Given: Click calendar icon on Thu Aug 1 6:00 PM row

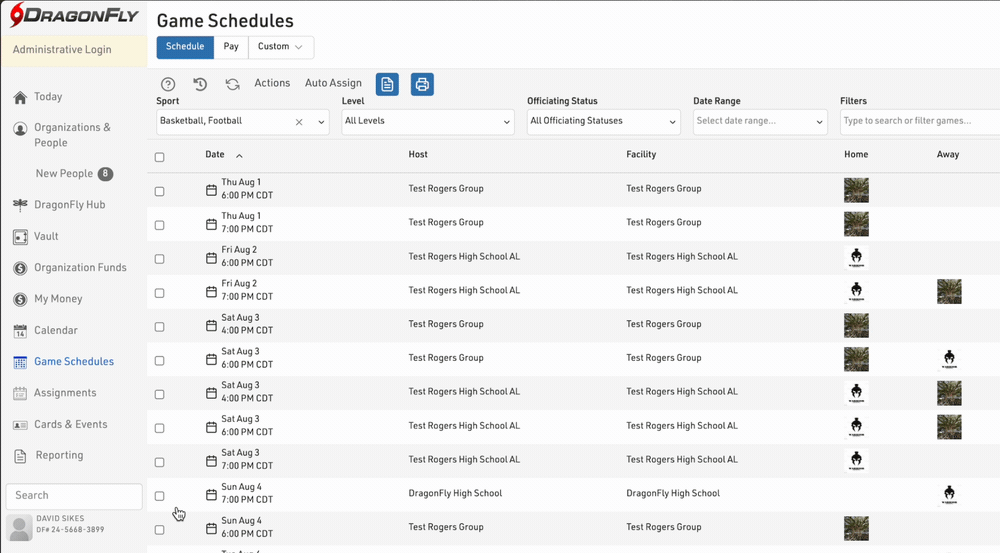Looking at the screenshot, I should tap(211, 189).
